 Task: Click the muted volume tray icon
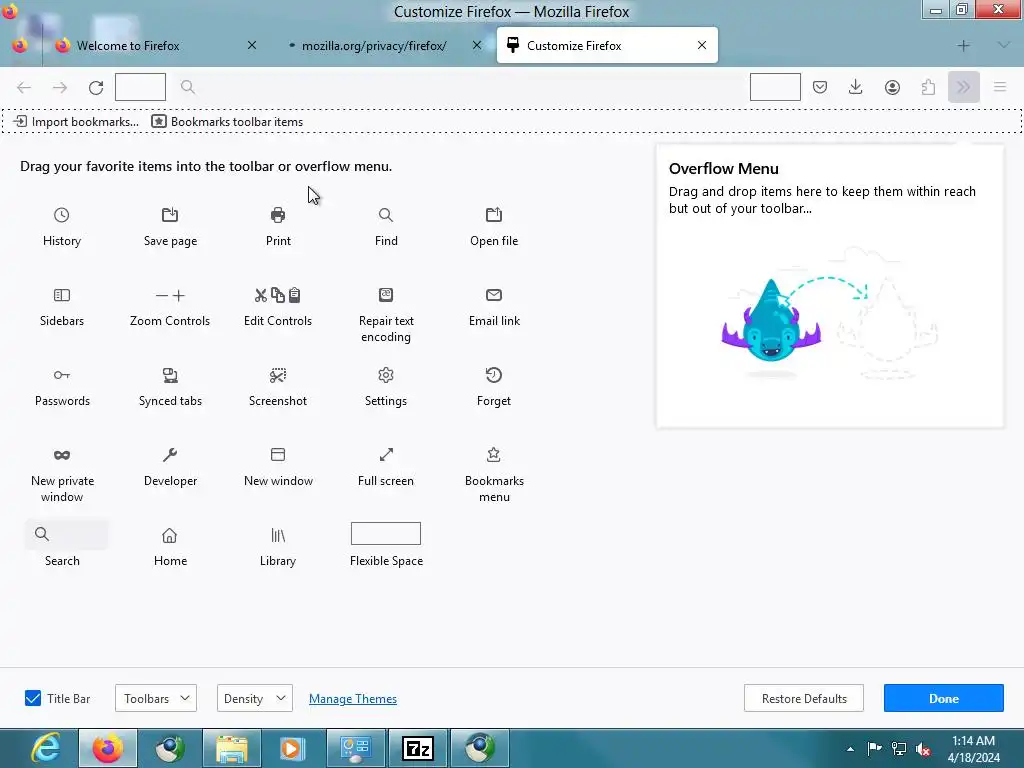[923, 749]
